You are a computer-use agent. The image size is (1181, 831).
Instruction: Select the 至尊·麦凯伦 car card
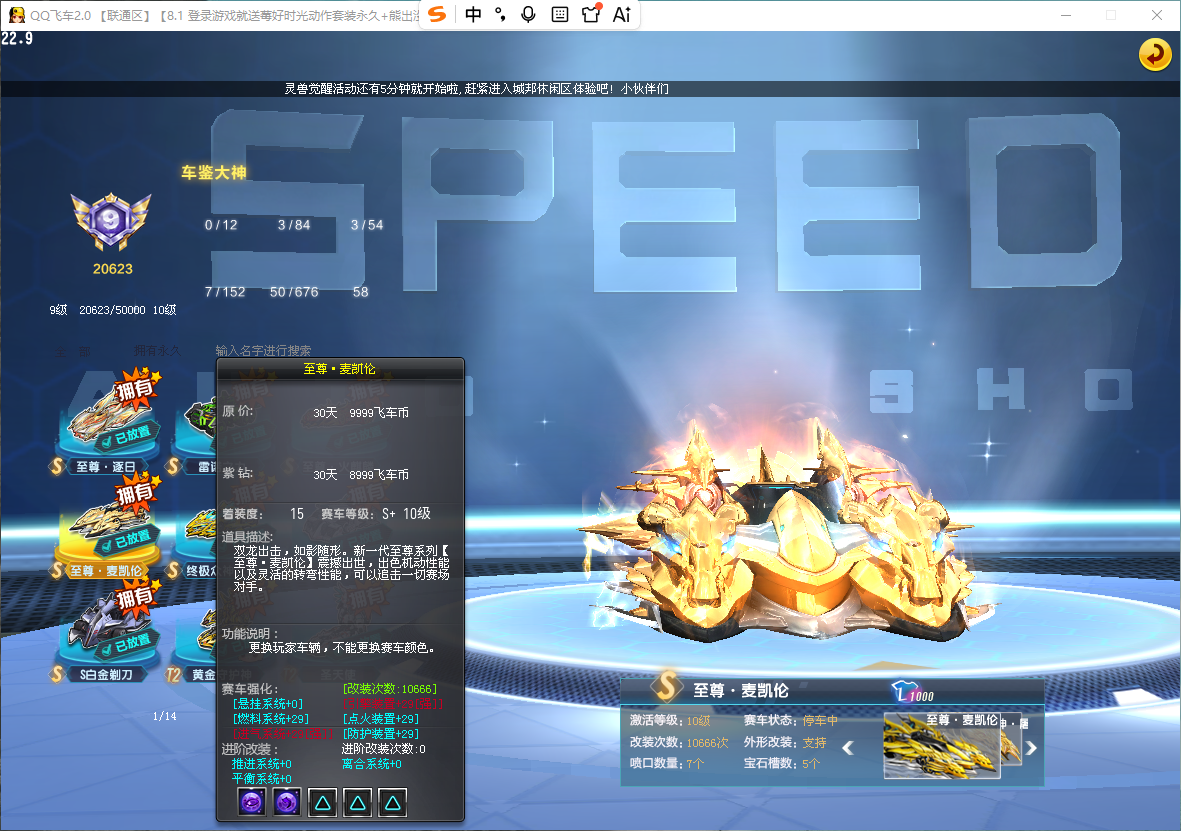point(106,527)
